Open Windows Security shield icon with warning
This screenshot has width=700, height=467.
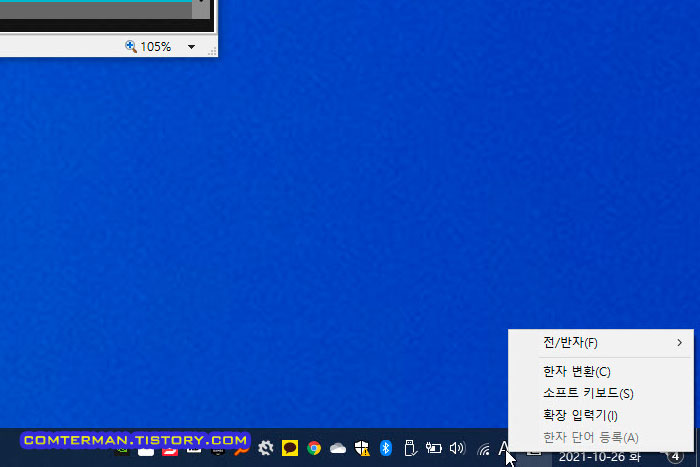(362, 448)
